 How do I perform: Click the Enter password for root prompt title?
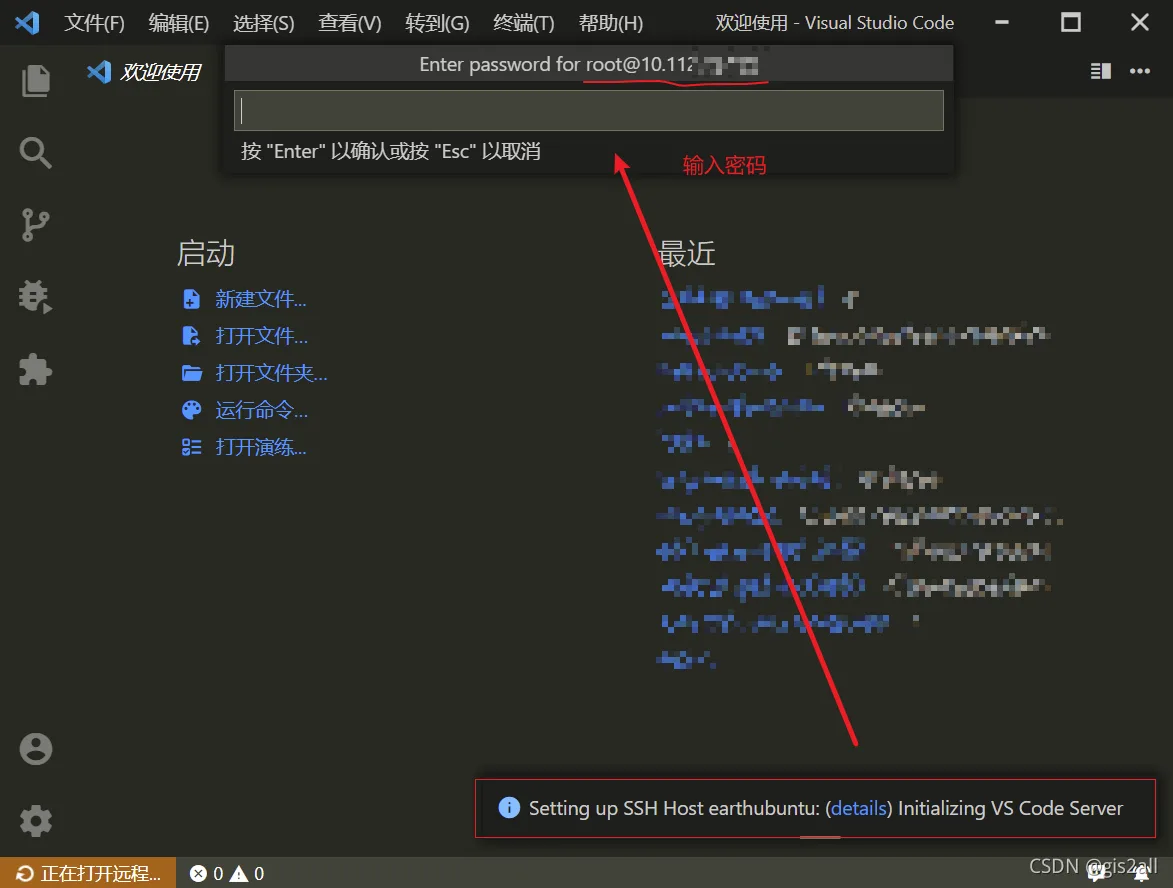coord(589,64)
